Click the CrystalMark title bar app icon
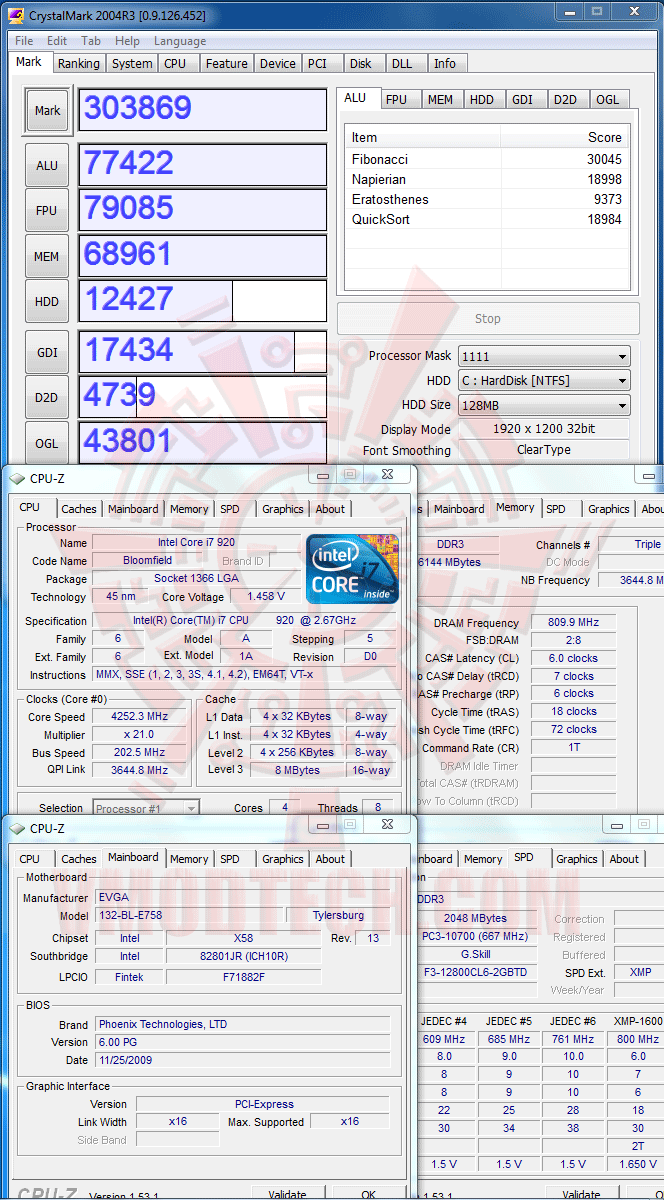 click(x=15, y=14)
